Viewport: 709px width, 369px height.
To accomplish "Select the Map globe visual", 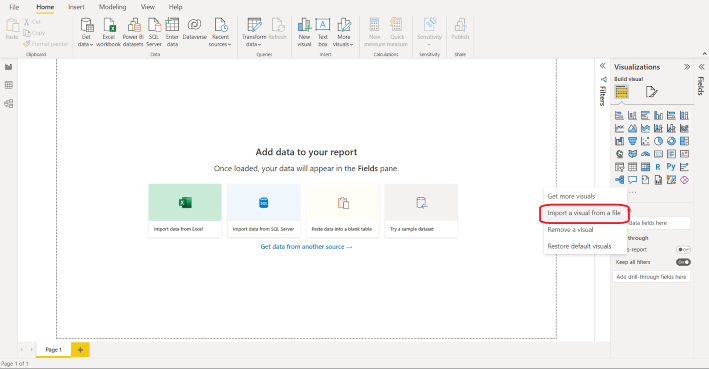I will [x=619, y=154].
